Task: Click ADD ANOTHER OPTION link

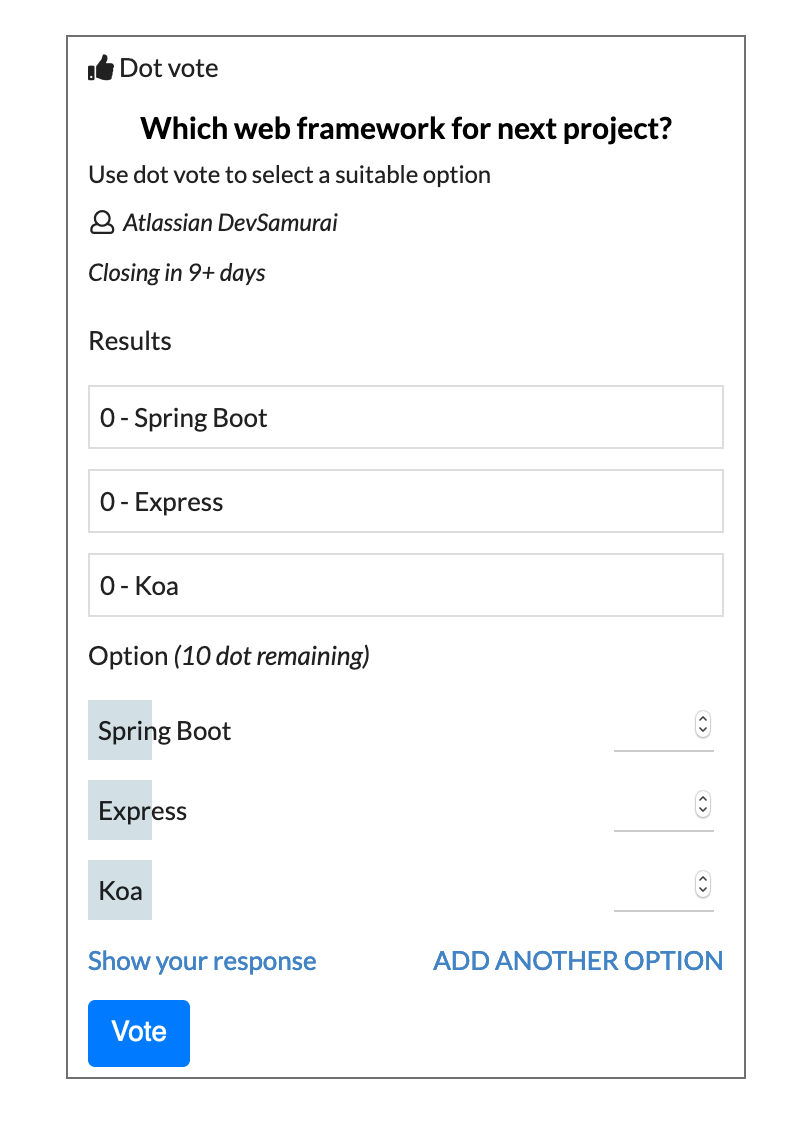Action: coord(578,961)
